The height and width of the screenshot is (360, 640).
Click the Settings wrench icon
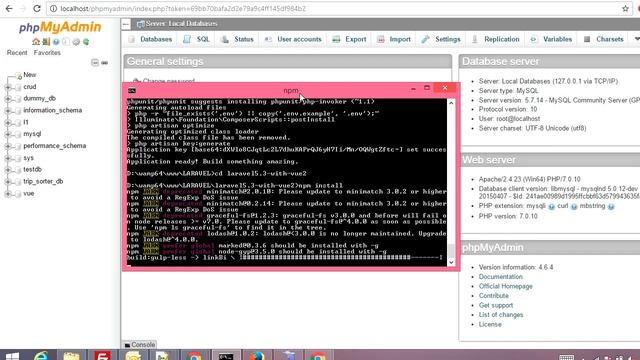pos(425,39)
